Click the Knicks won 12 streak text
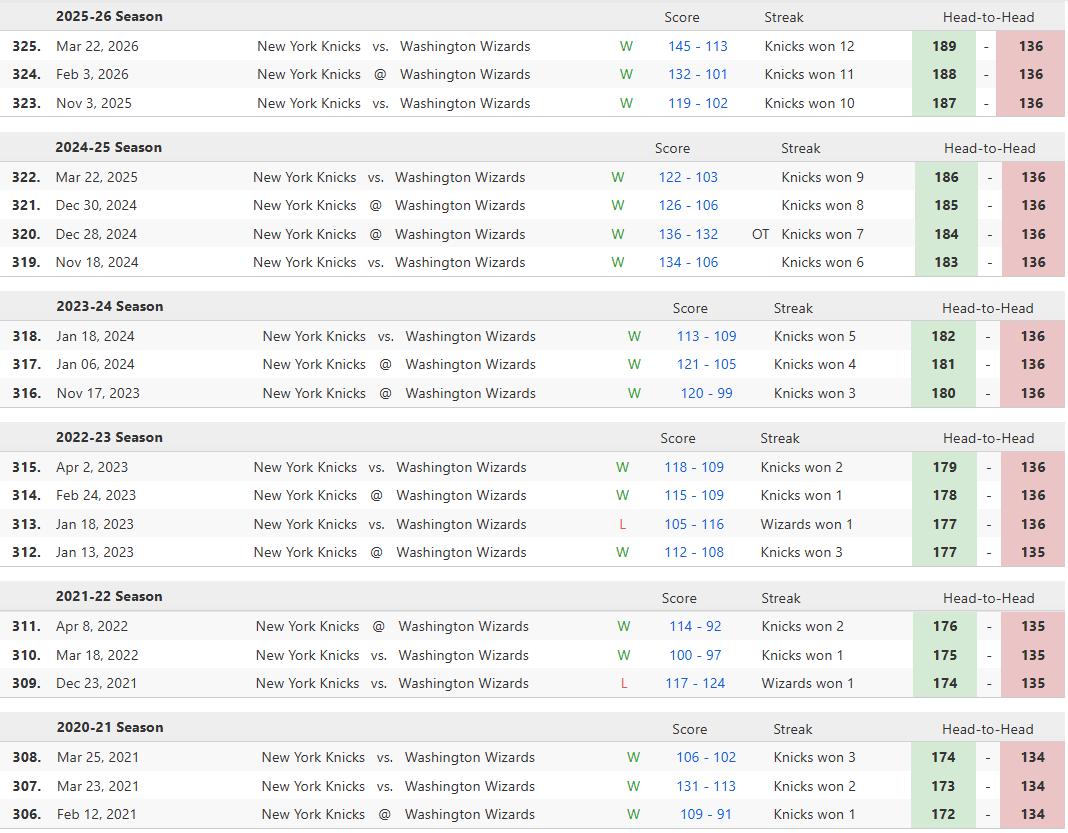The height and width of the screenshot is (833, 1068). (x=809, y=46)
